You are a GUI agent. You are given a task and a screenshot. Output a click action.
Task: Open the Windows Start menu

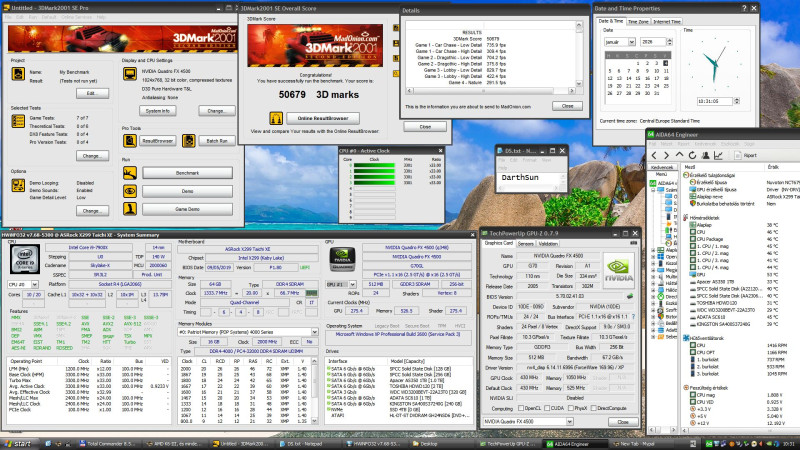click(x=20, y=442)
